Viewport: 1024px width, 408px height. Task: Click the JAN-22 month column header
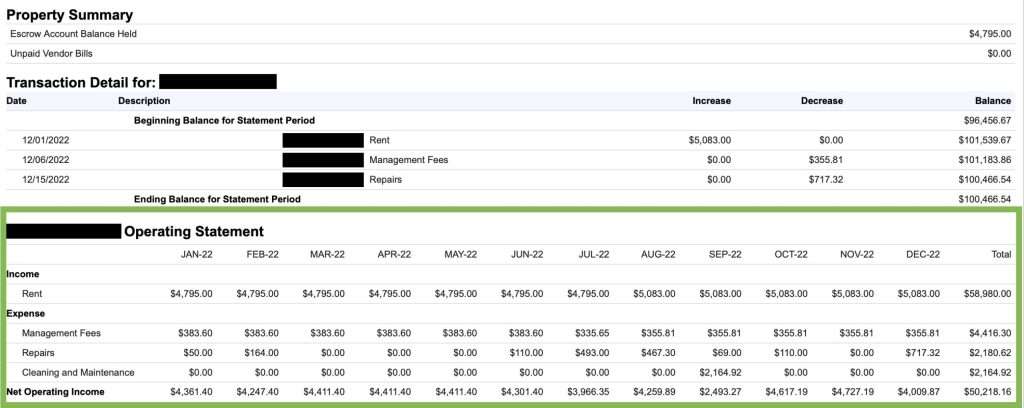[195, 255]
